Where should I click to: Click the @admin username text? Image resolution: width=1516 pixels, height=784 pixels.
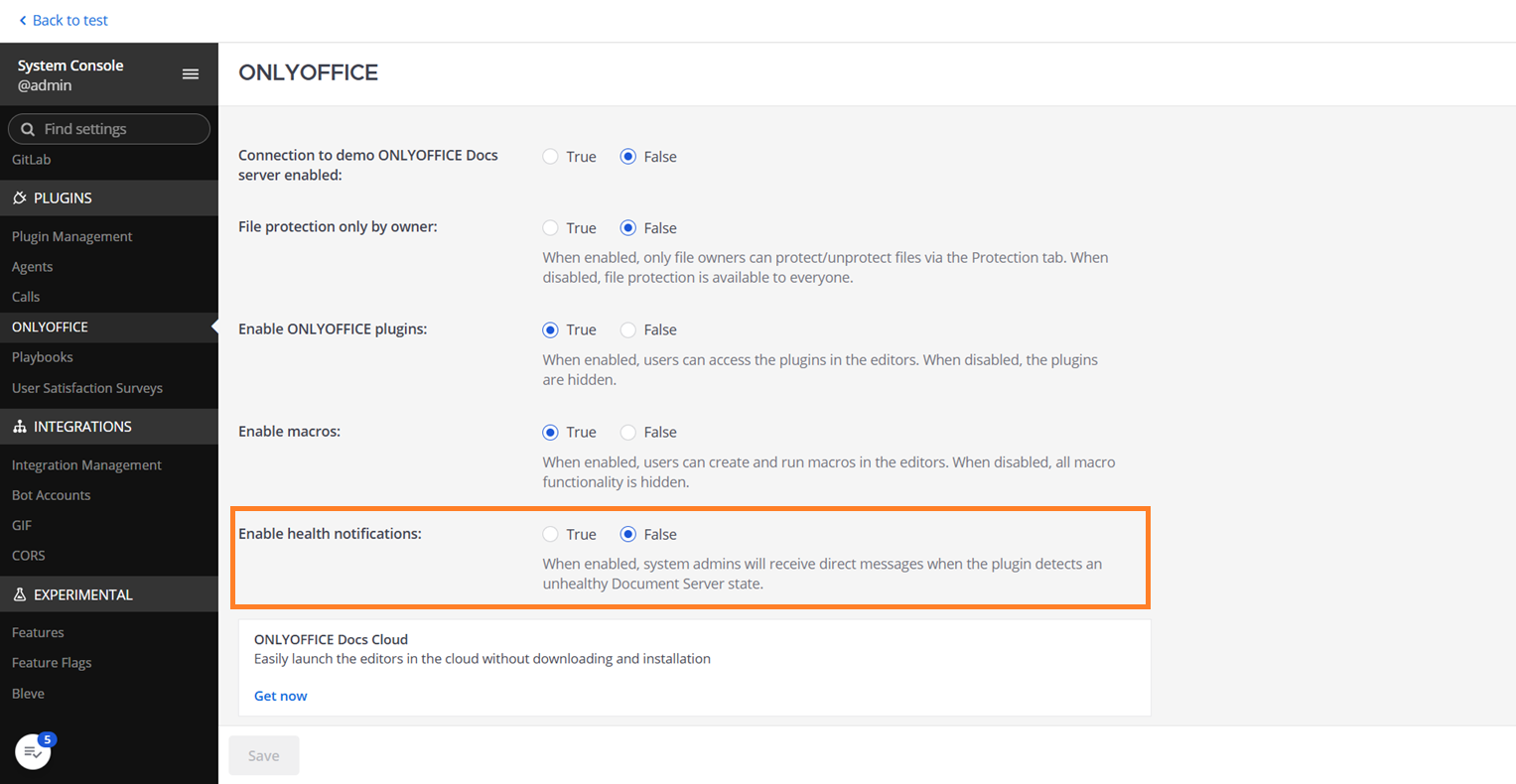[x=45, y=85]
